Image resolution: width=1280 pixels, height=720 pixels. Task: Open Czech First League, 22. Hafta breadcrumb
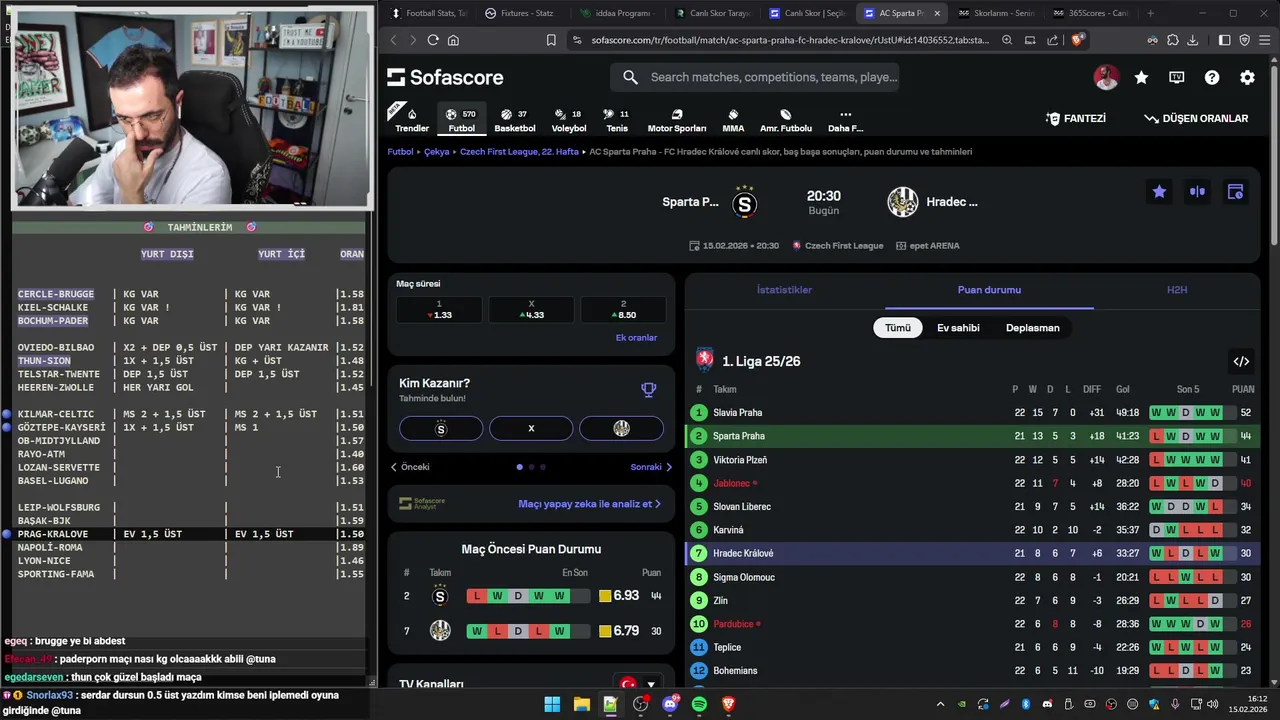pos(519,152)
